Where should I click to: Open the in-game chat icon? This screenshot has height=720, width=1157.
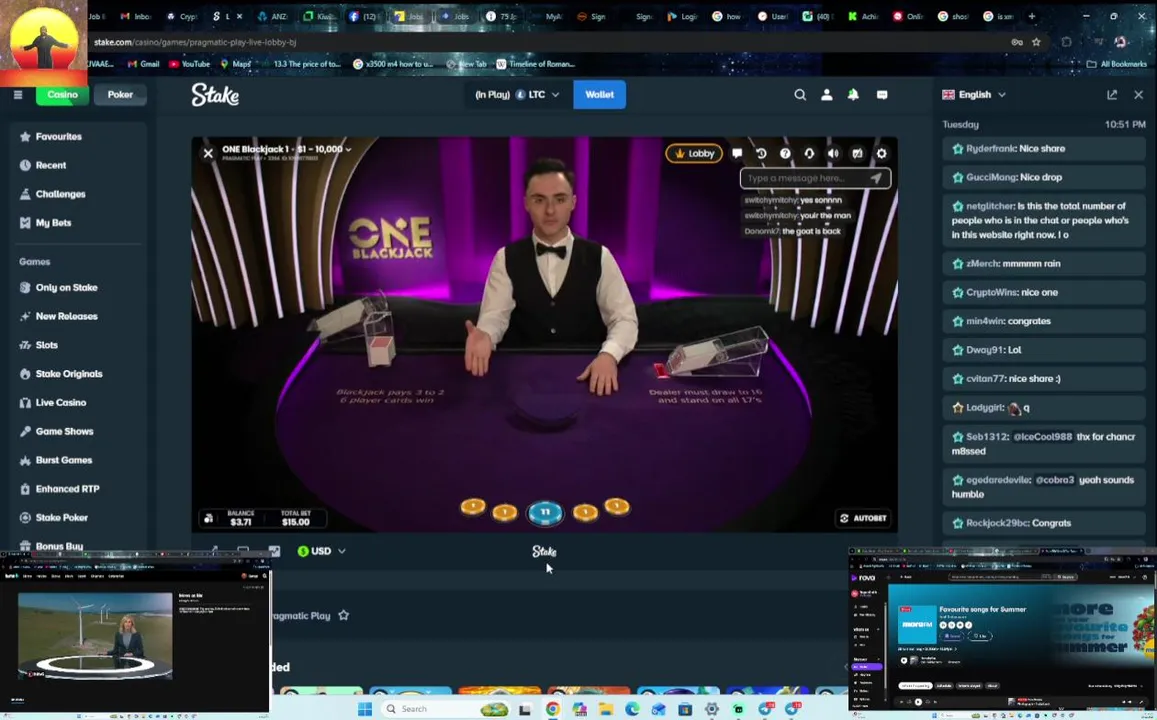point(736,153)
